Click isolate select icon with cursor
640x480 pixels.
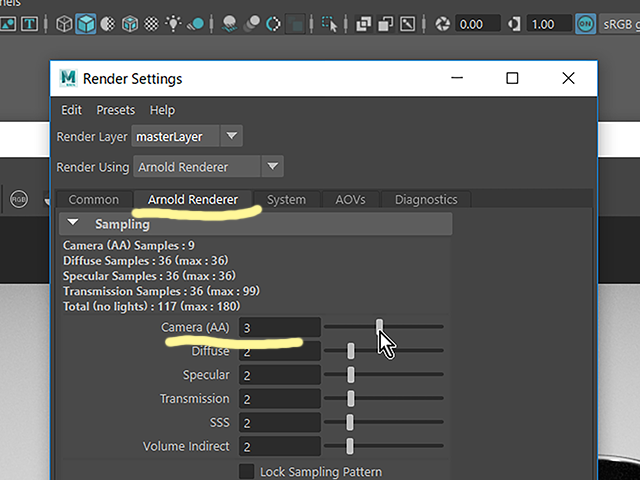click(x=329, y=24)
